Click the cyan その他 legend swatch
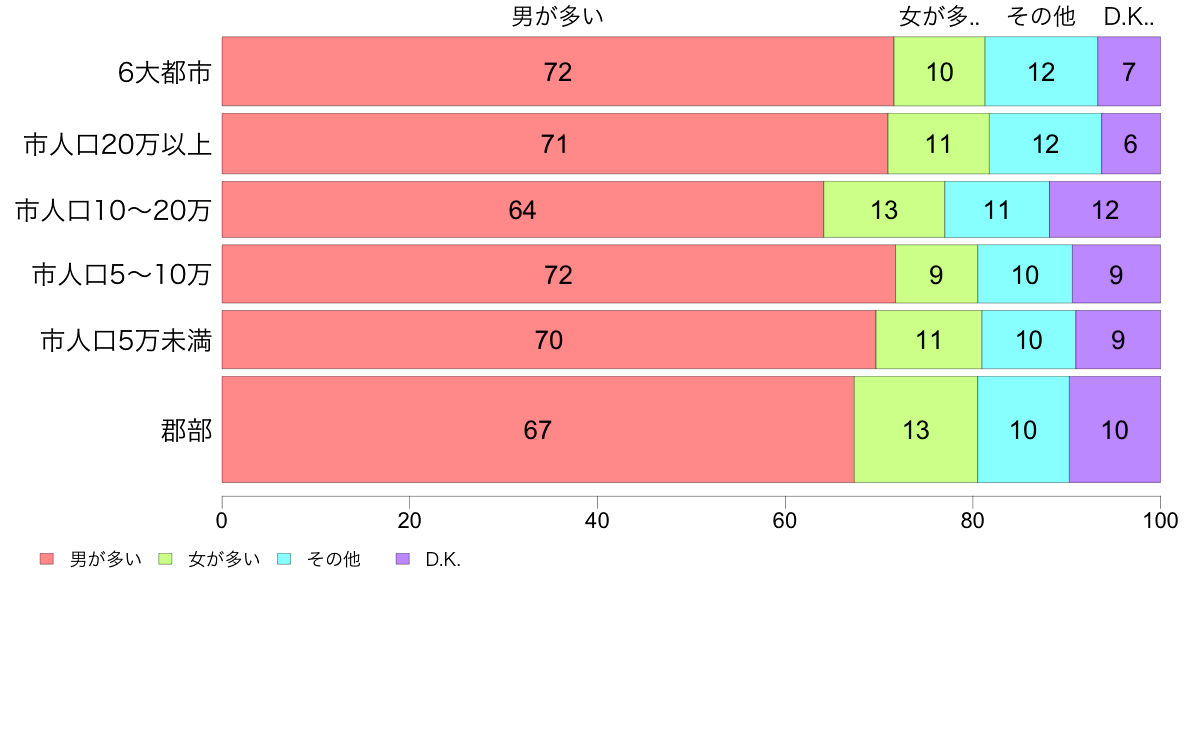1188x736 pixels. click(x=284, y=559)
